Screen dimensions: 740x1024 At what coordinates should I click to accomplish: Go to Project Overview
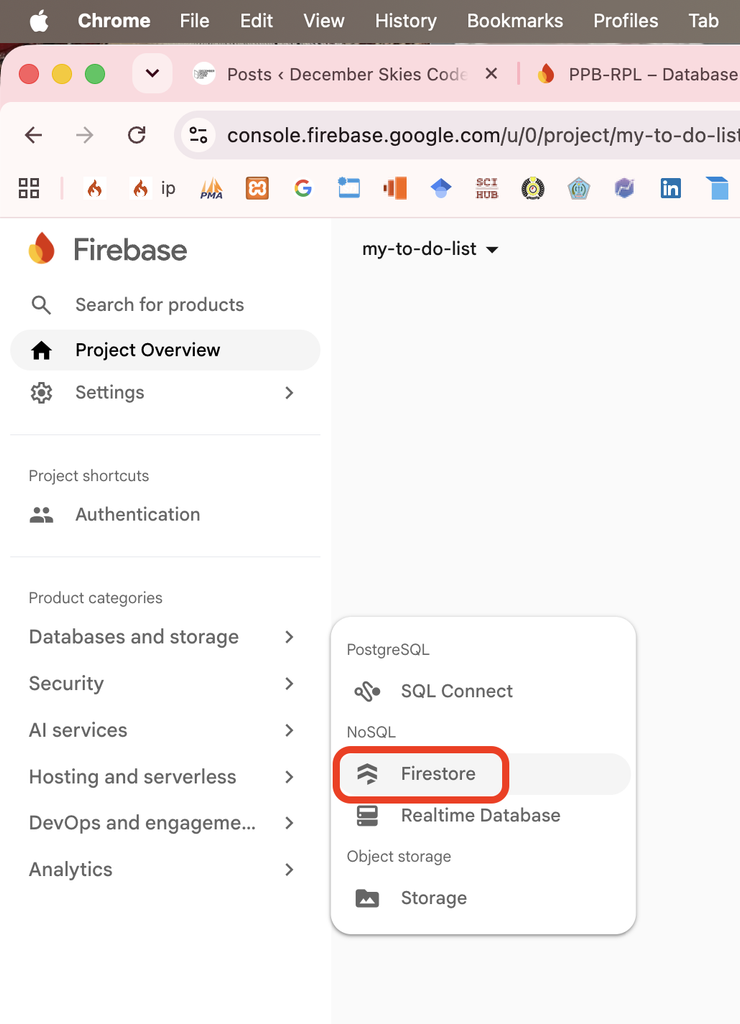pyautogui.click(x=165, y=350)
